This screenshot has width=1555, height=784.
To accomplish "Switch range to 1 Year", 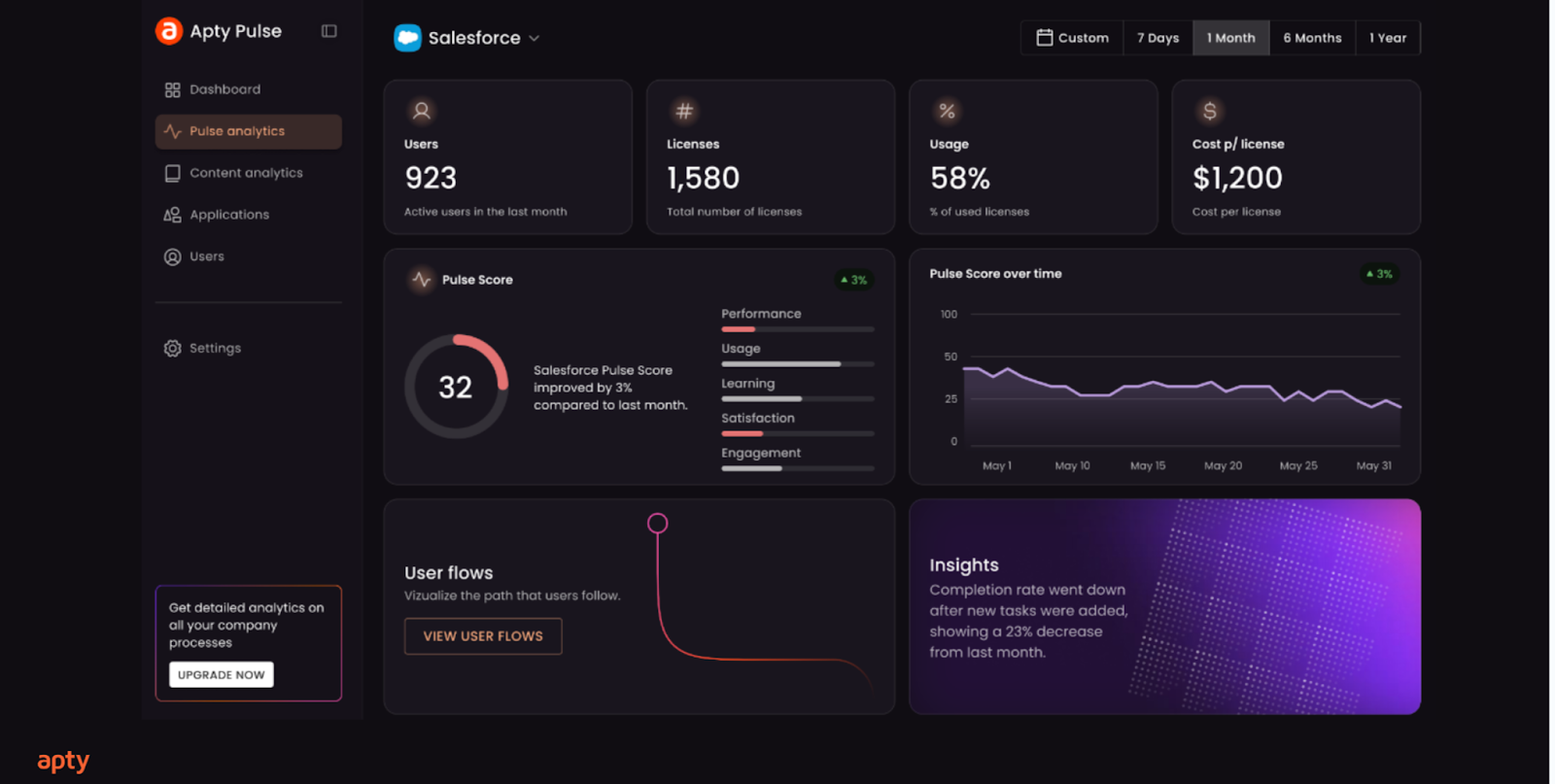I will (1388, 38).
